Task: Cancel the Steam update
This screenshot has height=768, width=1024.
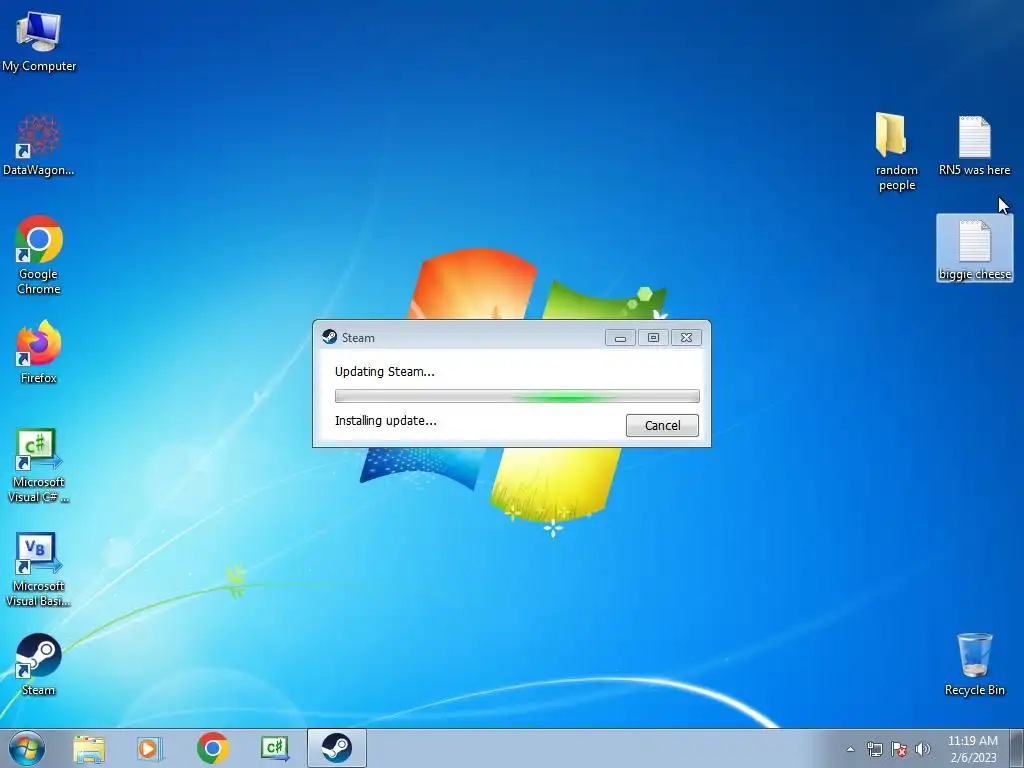Action: (662, 425)
